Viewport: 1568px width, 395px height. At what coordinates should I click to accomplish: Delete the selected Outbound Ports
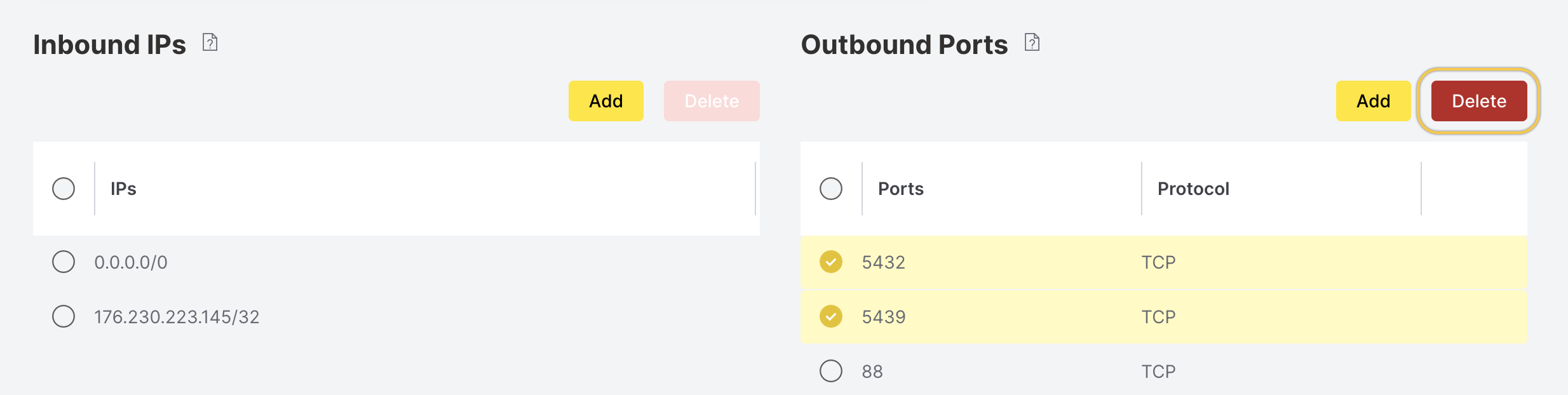click(x=1479, y=101)
